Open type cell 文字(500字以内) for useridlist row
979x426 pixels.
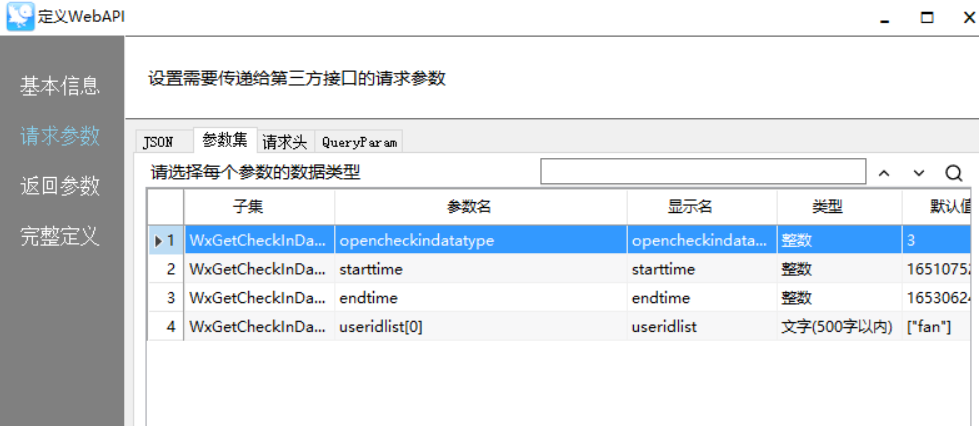838,326
